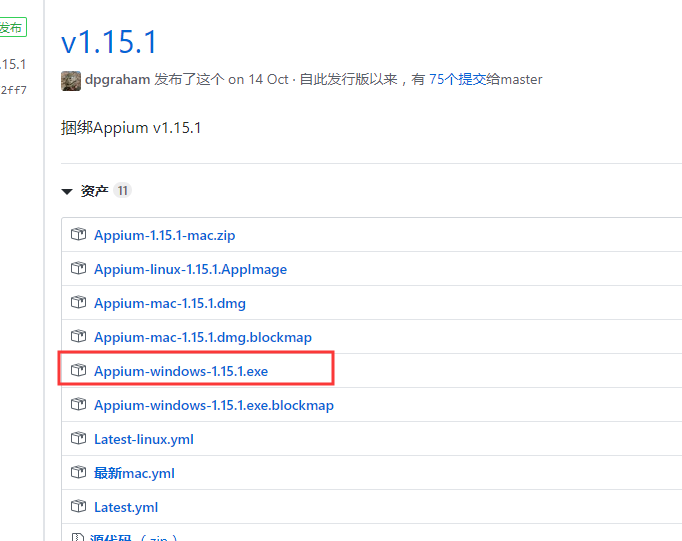Image resolution: width=682 pixels, height=541 pixels.
Task: Download Appium-windows-1.15.1.exe.blockmap
Action: (214, 405)
